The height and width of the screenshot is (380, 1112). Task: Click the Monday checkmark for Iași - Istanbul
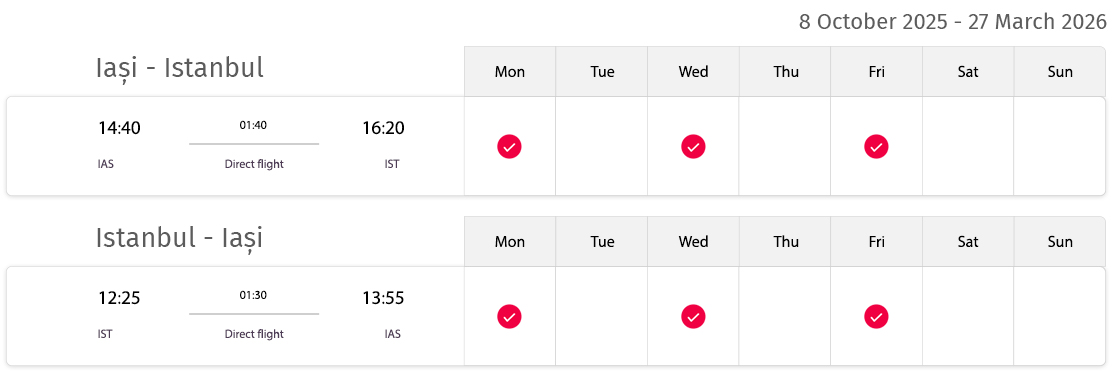click(x=509, y=147)
